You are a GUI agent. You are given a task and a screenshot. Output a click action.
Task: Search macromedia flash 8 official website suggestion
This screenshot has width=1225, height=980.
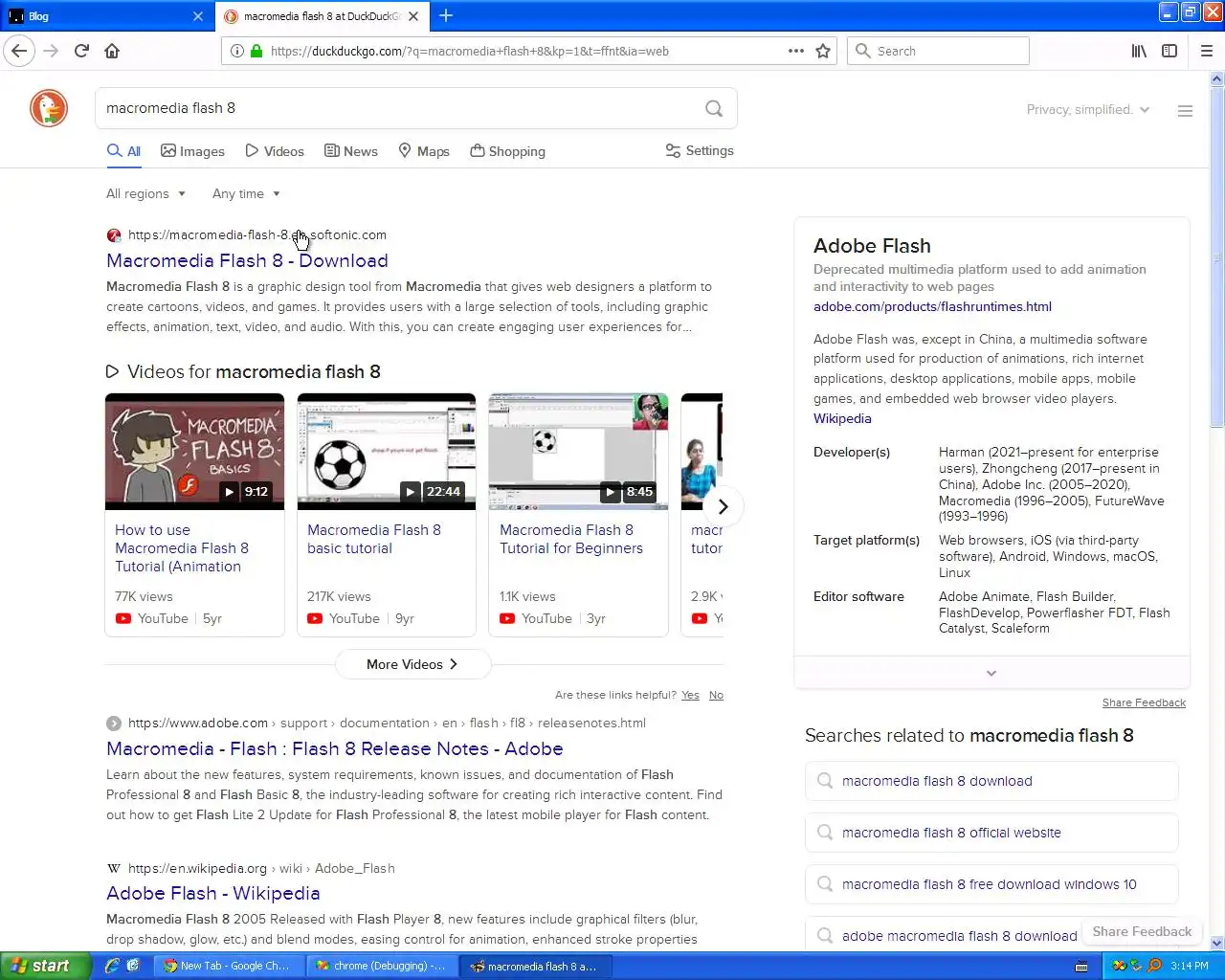991,833
